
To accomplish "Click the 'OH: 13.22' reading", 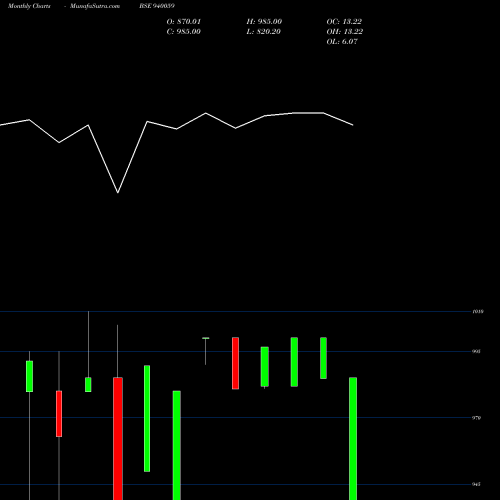I will tap(345, 32).
